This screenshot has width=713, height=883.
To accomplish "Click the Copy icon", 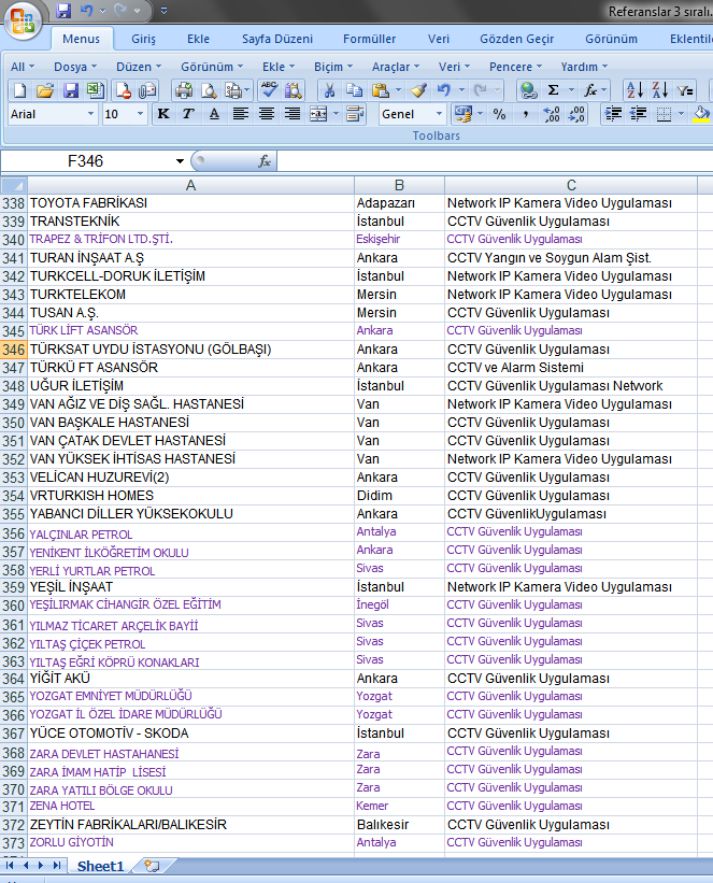I will click(x=354, y=90).
